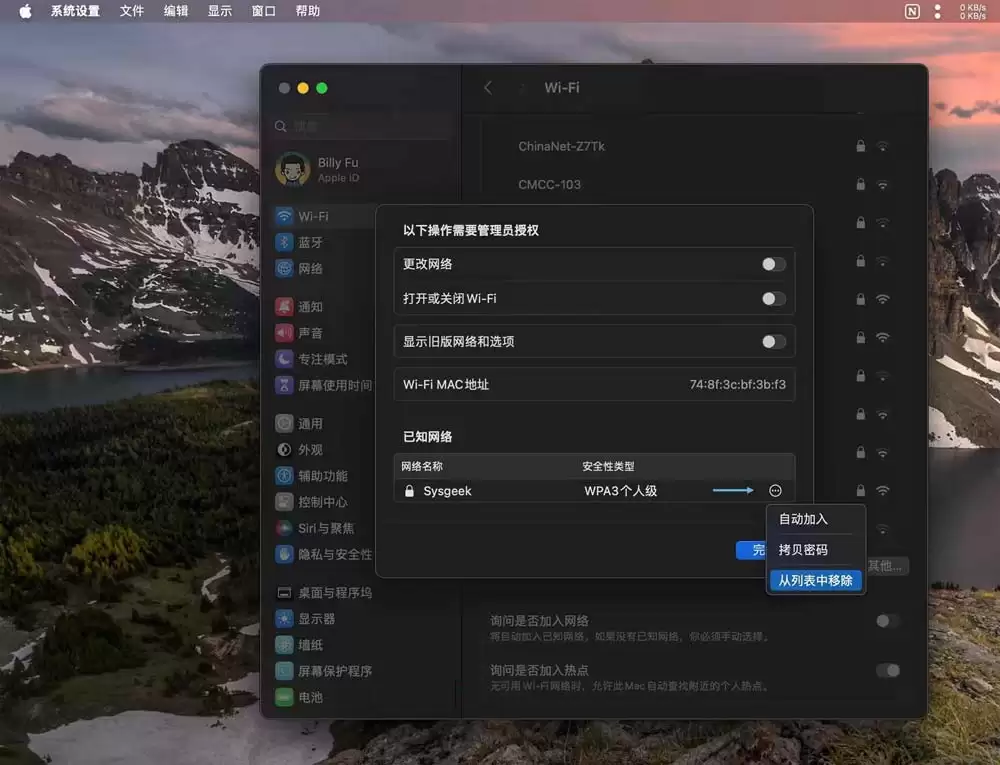Select the 辅助功能 settings icon
This screenshot has height=765, width=1000.
(283, 475)
